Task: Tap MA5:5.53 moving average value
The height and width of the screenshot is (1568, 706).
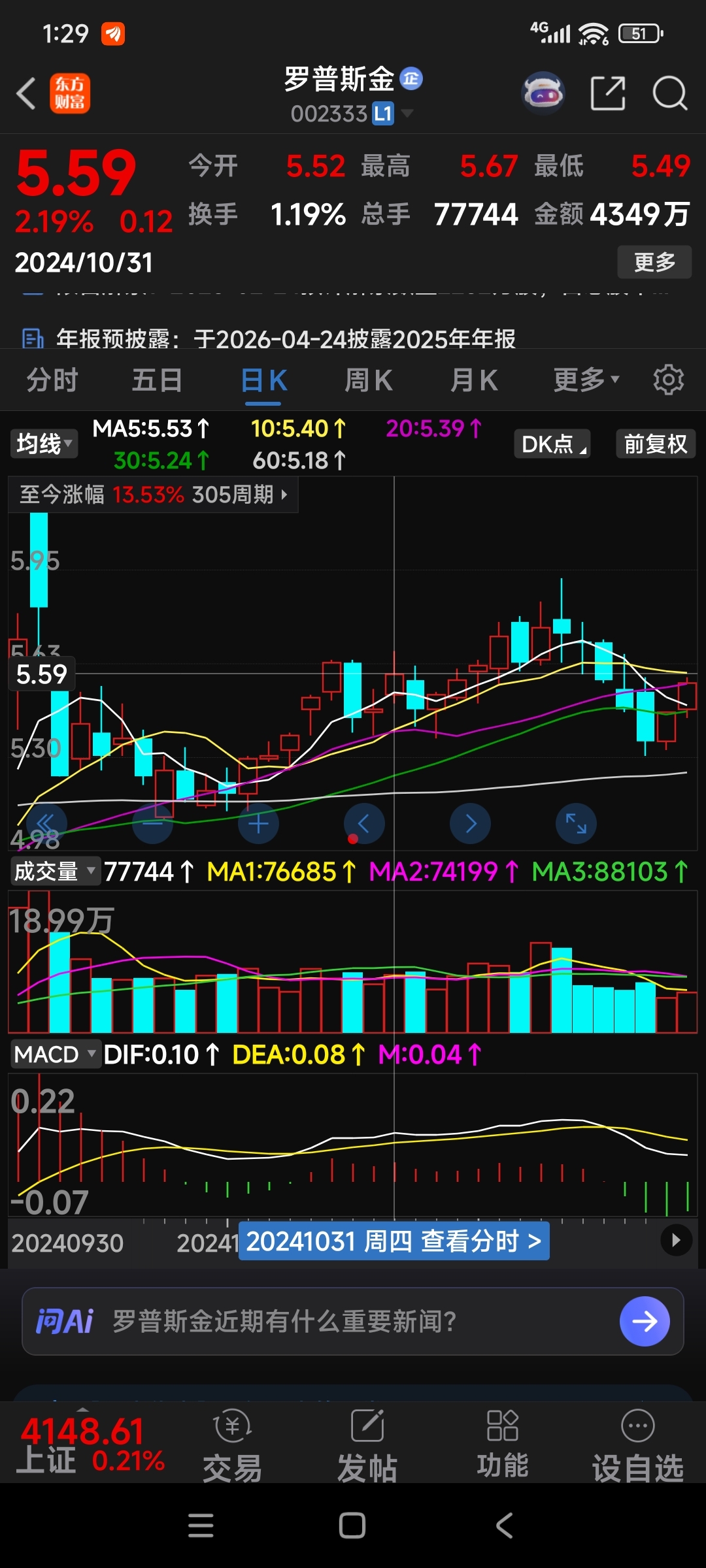Action: [151, 429]
